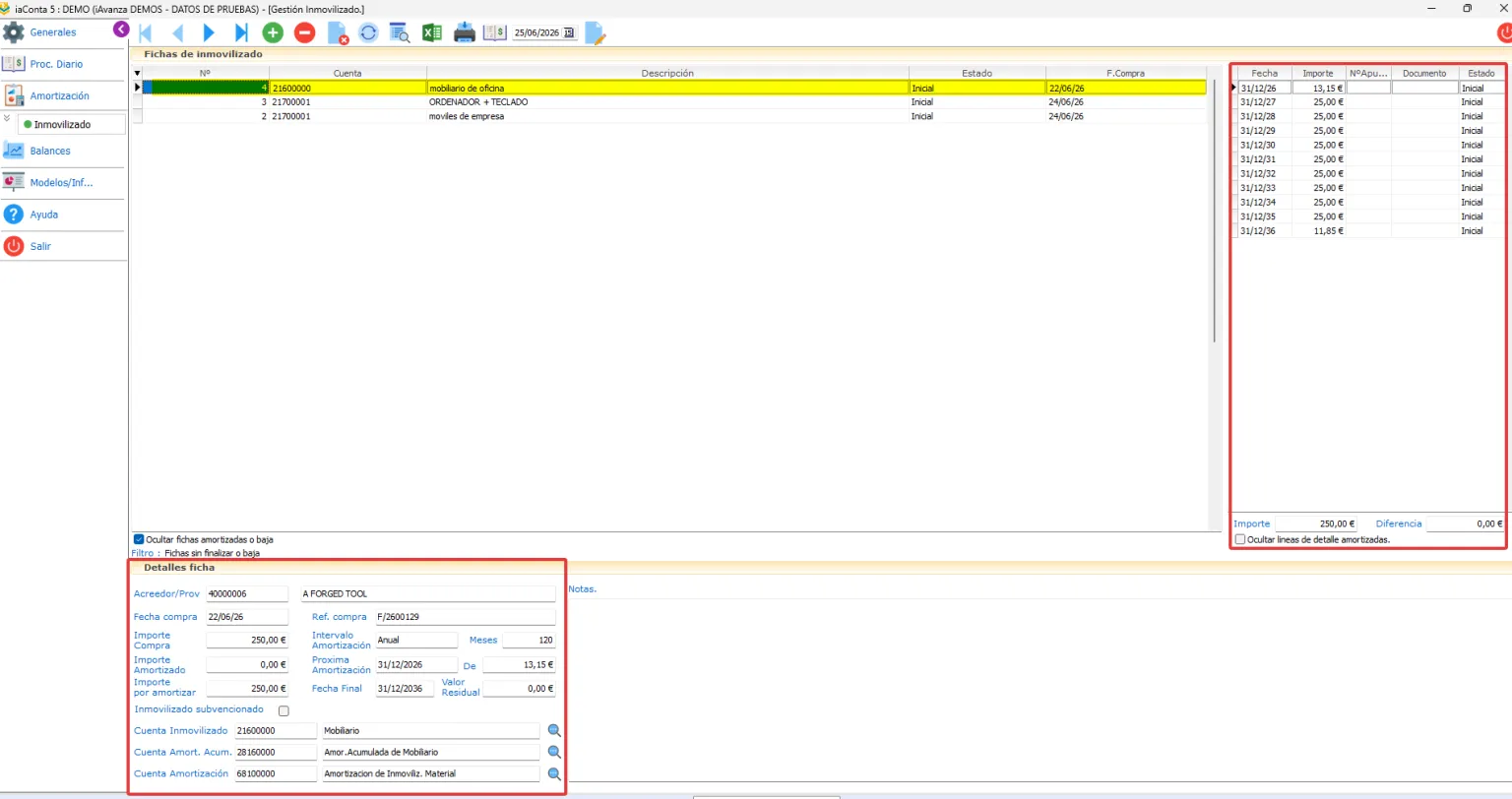Export the list to Excel
Screen dimensions: 1512x799
432,32
